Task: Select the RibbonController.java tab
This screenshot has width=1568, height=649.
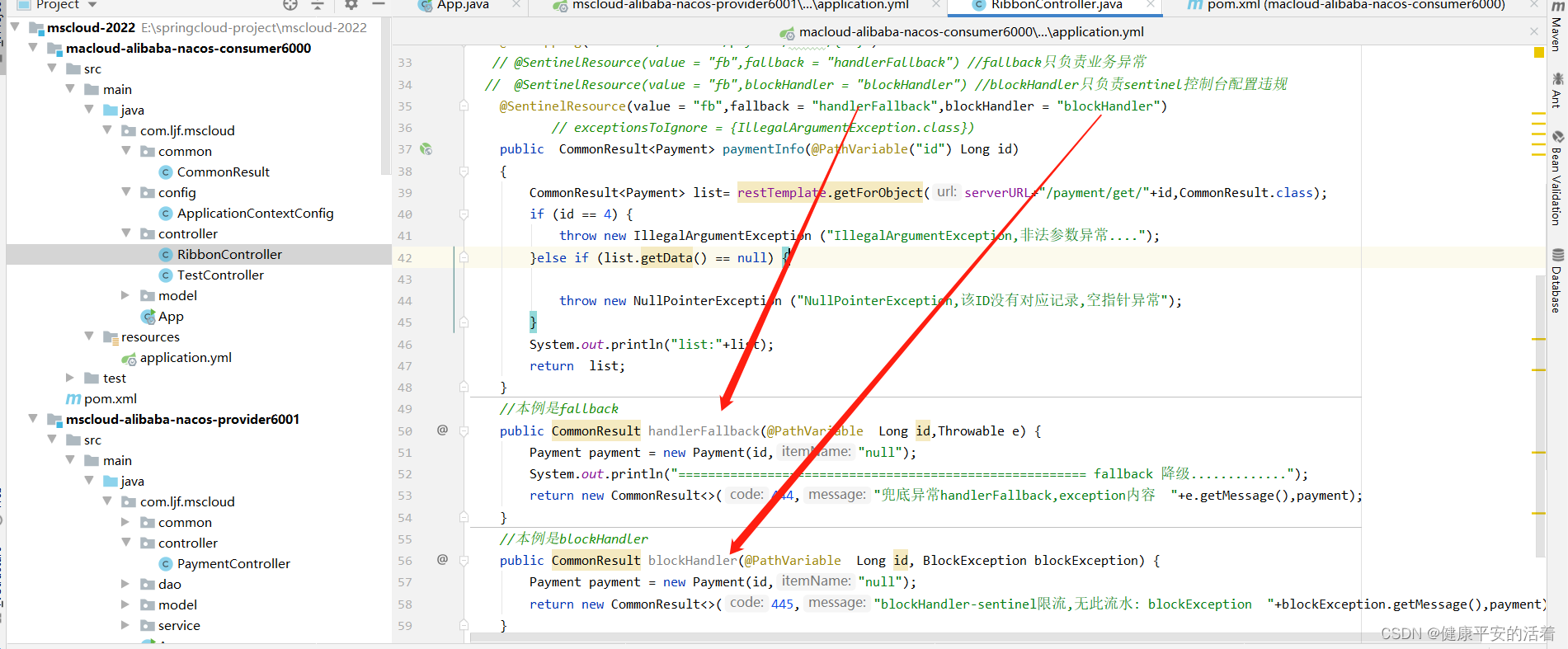Action: click(x=1056, y=5)
